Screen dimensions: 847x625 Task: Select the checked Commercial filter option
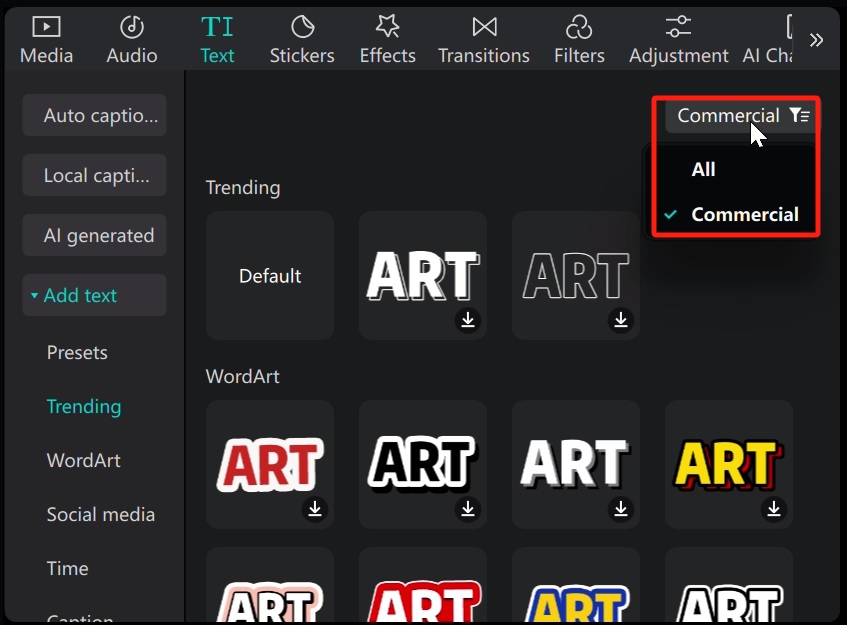[x=744, y=214]
